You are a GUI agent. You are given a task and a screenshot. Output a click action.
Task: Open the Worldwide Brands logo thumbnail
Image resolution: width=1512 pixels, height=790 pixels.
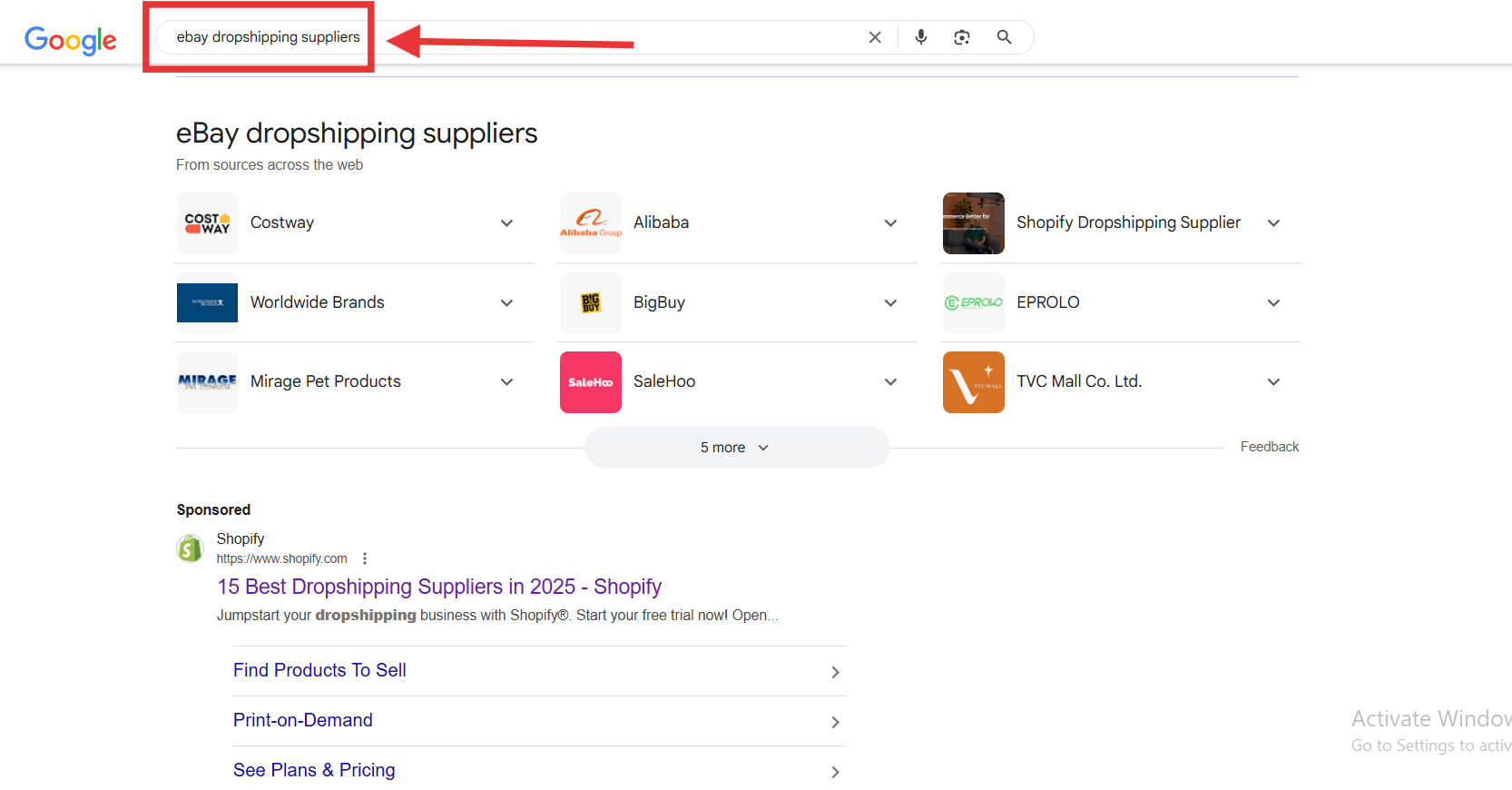point(207,302)
